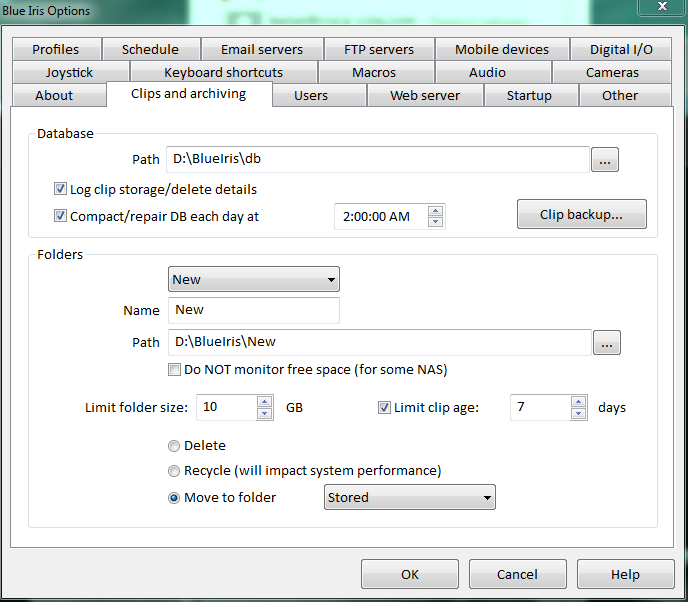
Task: Open the Audio tab
Action: pyautogui.click(x=493, y=72)
